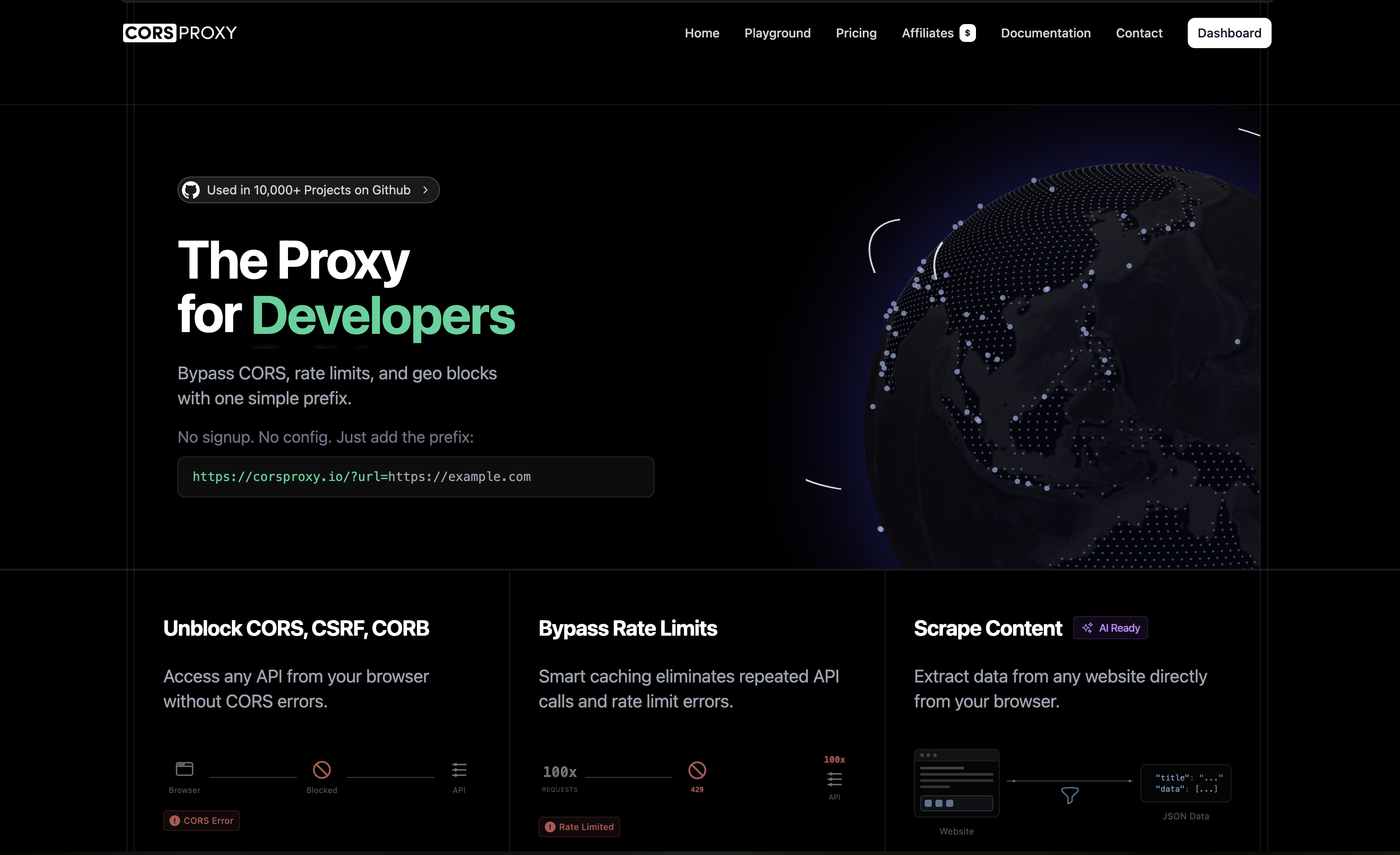Open the Home page
Screen dimensions: 1400x855
tap(702, 33)
